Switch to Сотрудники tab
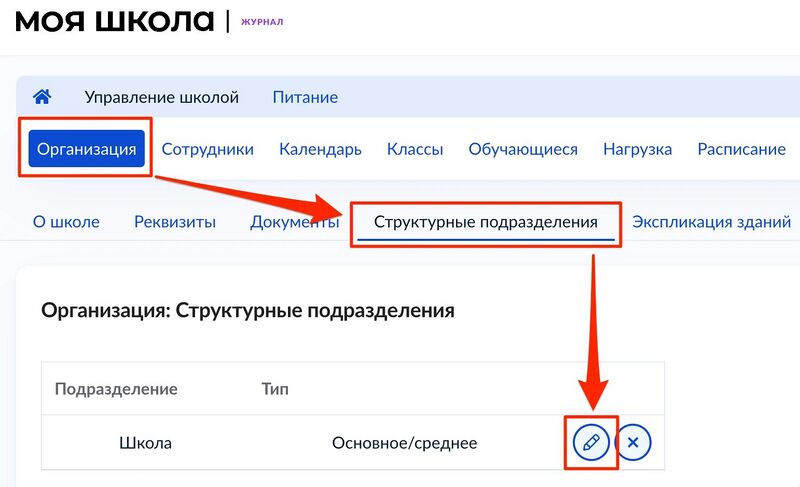800x487 pixels. tap(208, 149)
